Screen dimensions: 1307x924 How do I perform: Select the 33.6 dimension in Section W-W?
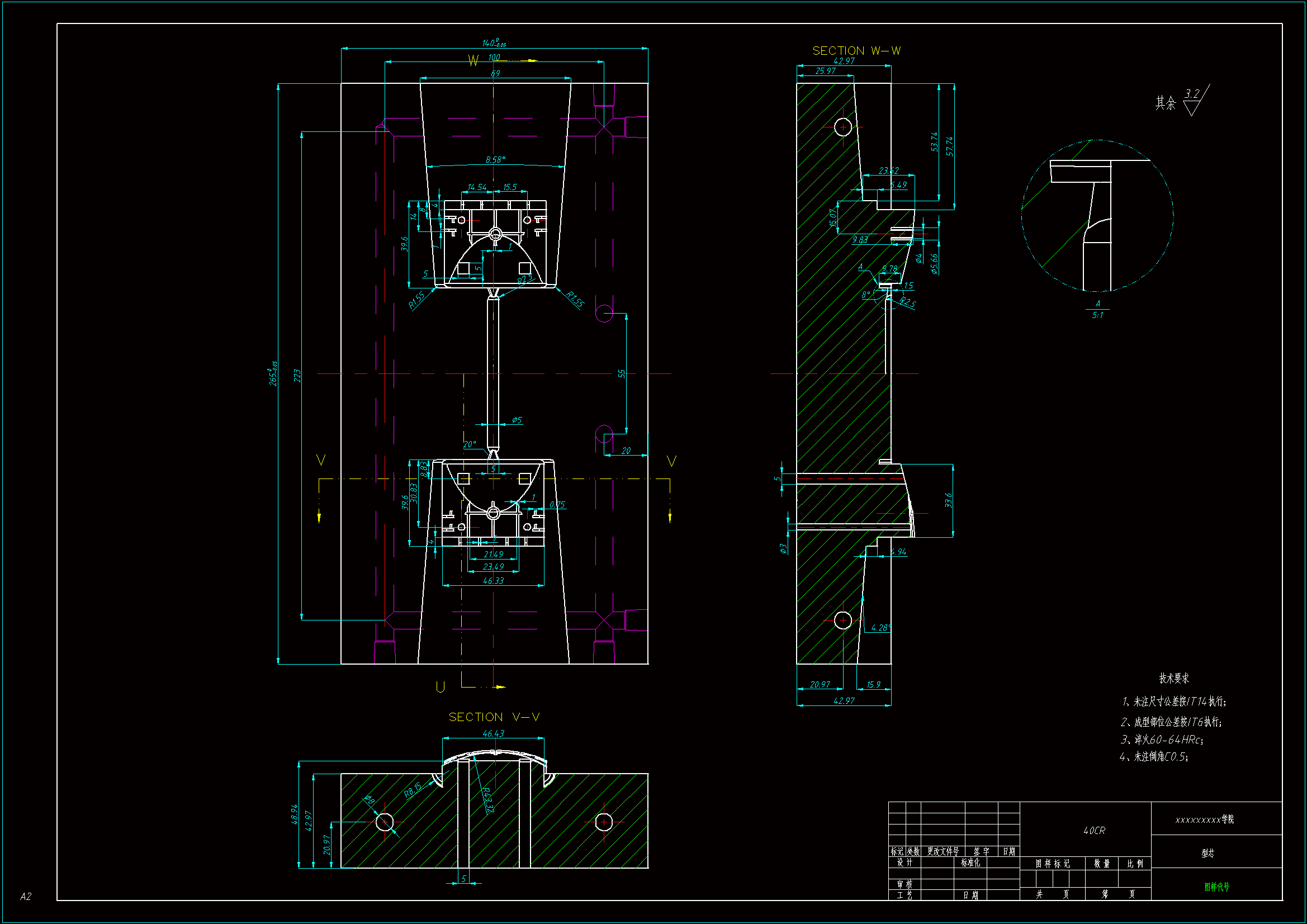click(948, 500)
